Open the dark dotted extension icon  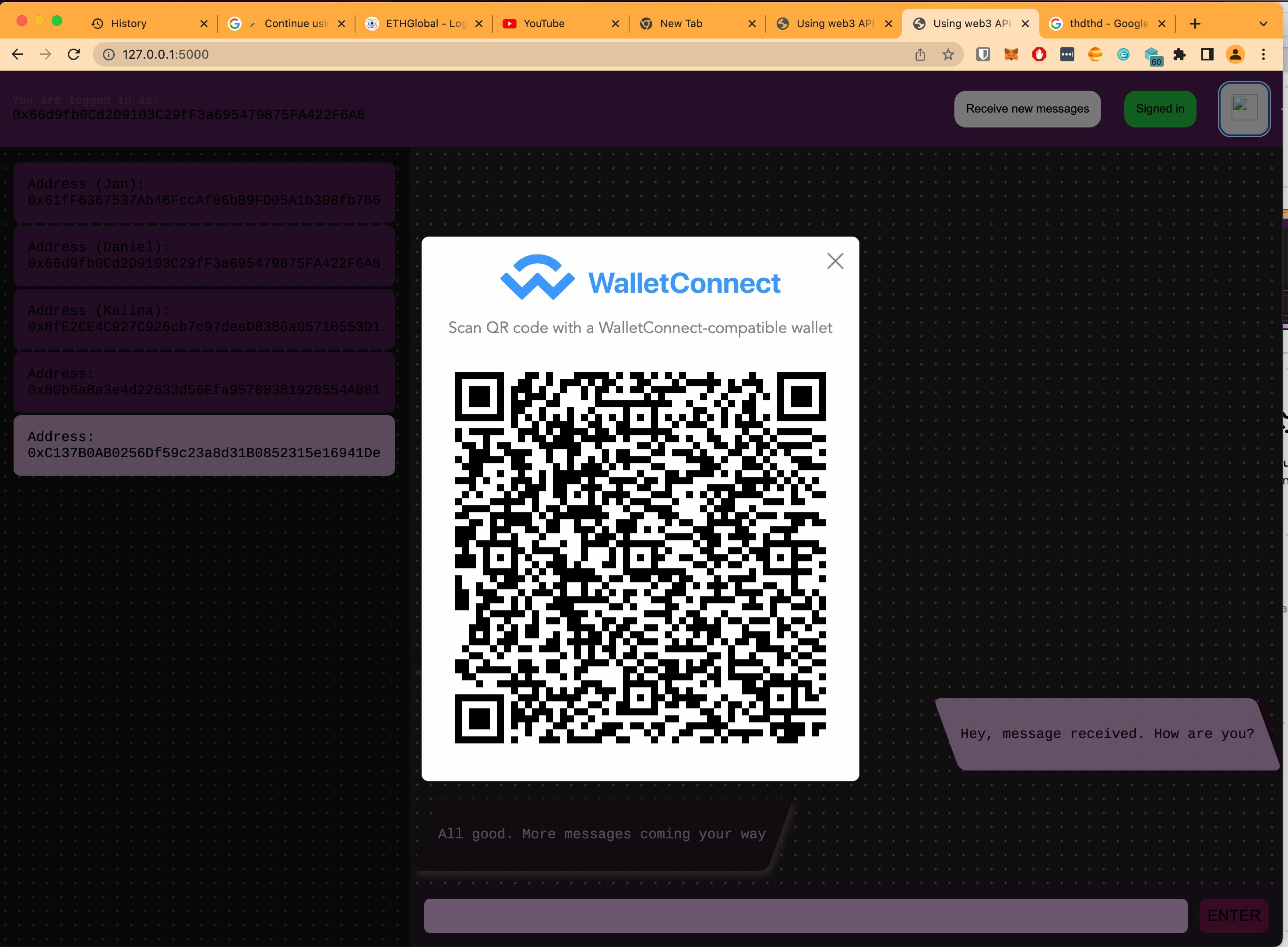(x=1067, y=54)
